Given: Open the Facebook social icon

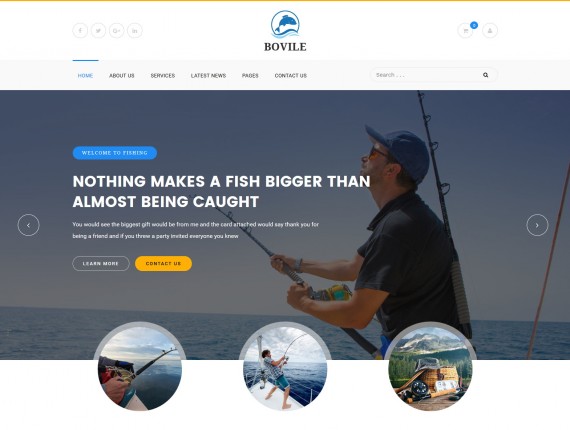Looking at the screenshot, I should pos(80,31).
